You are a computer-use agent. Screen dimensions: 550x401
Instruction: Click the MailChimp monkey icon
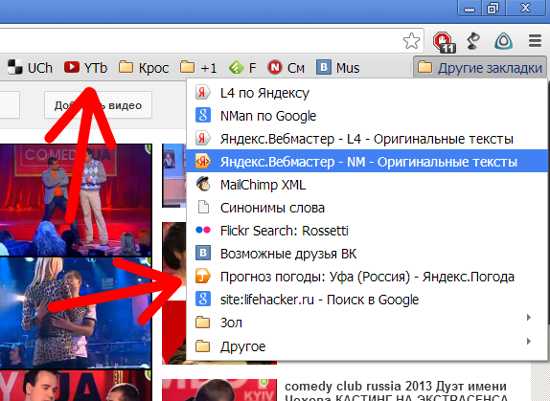tap(203, 184)
